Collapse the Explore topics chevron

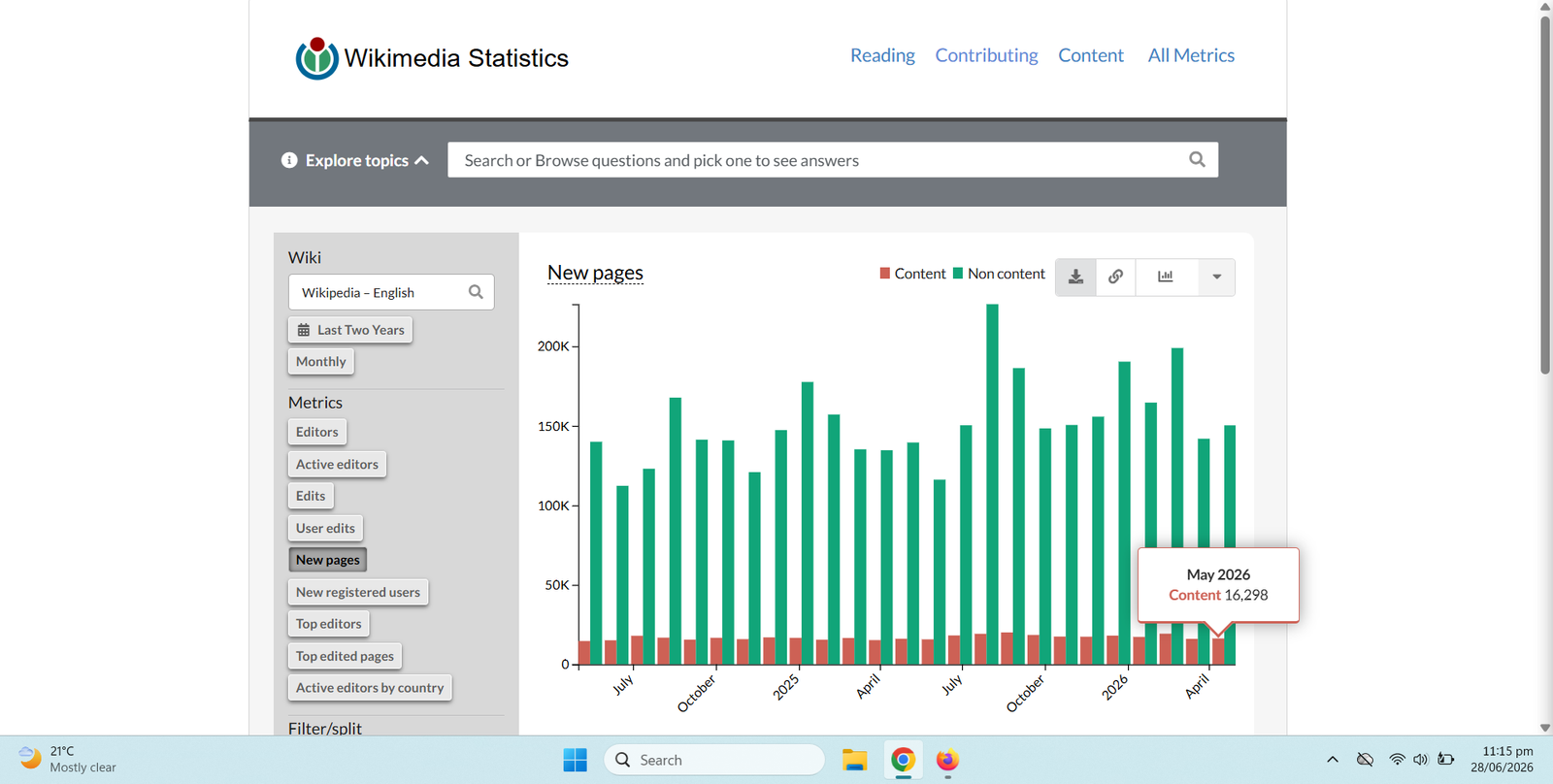[421, 161]
